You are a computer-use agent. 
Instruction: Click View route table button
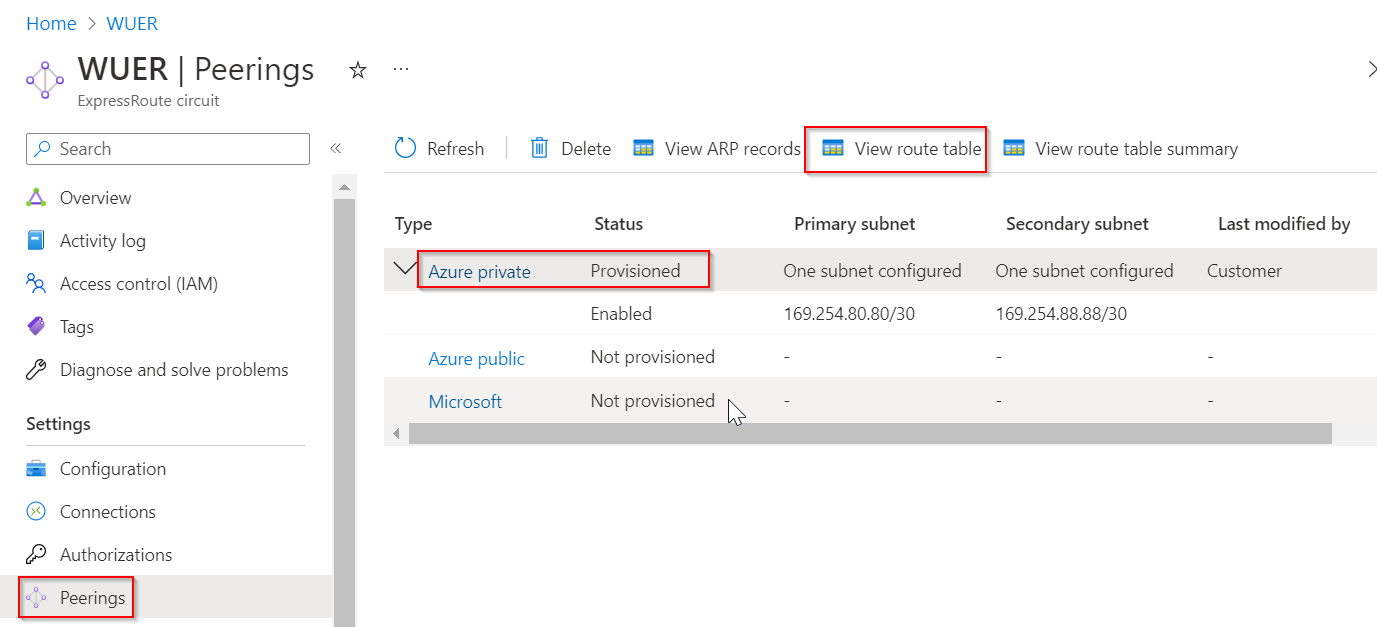[x=902, y=148]
